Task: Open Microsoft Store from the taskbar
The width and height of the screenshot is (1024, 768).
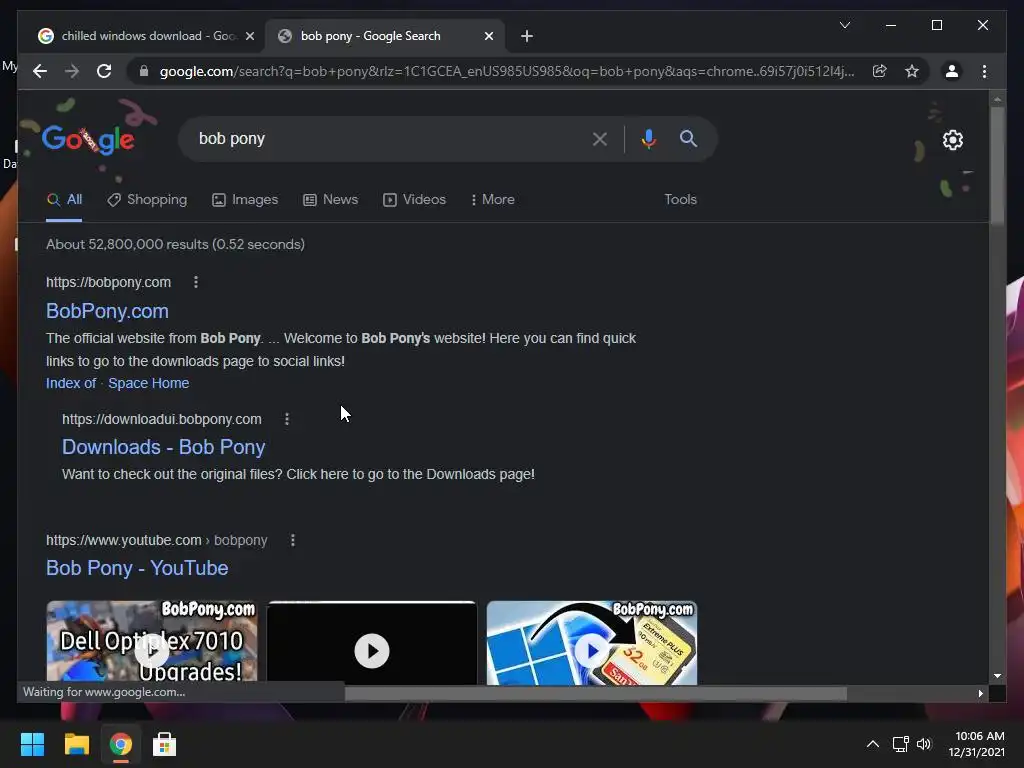Action: tap(165, 744)
